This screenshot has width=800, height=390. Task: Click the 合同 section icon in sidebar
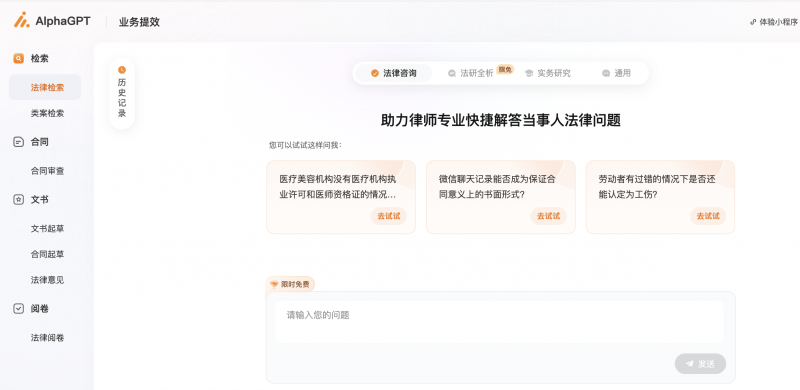(18, 142)
